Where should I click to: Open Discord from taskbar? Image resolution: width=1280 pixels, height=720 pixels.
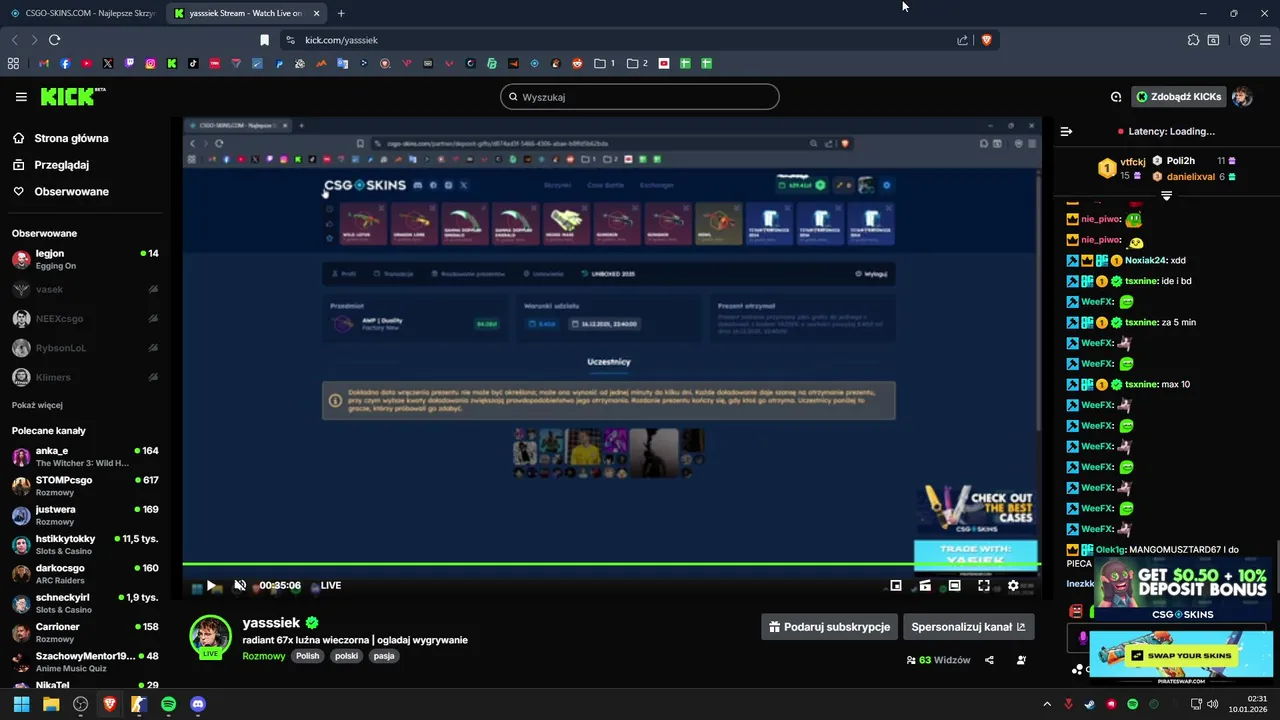point(198,704)
